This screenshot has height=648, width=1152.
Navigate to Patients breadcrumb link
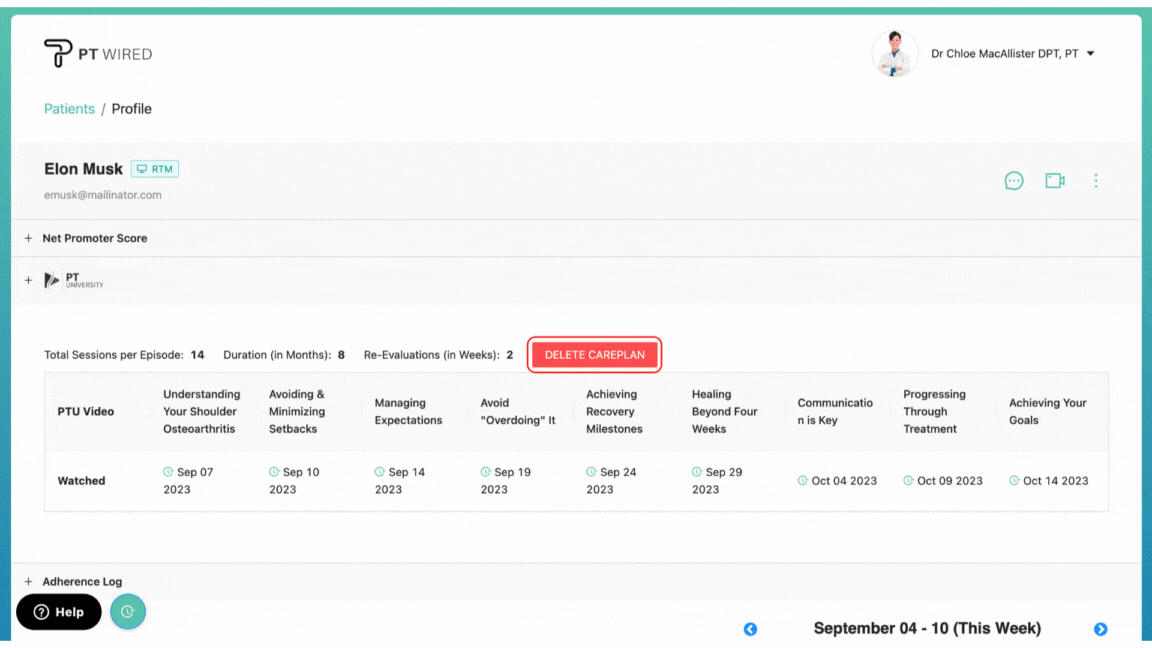coord(69,109)
